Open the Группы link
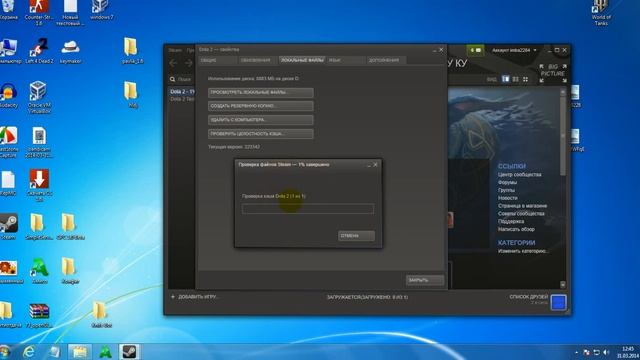 tap(506, 190)
